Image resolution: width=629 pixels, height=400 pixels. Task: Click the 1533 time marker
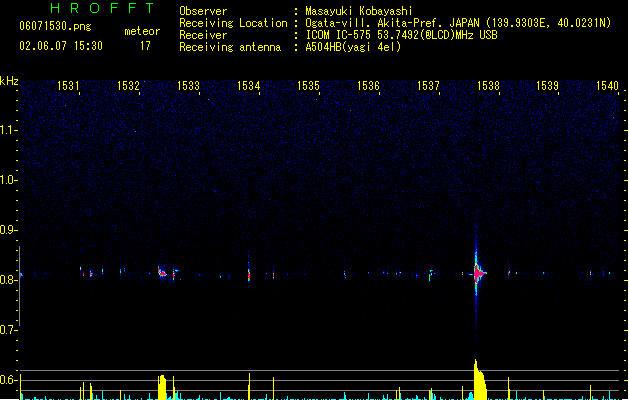click(188, 86)
